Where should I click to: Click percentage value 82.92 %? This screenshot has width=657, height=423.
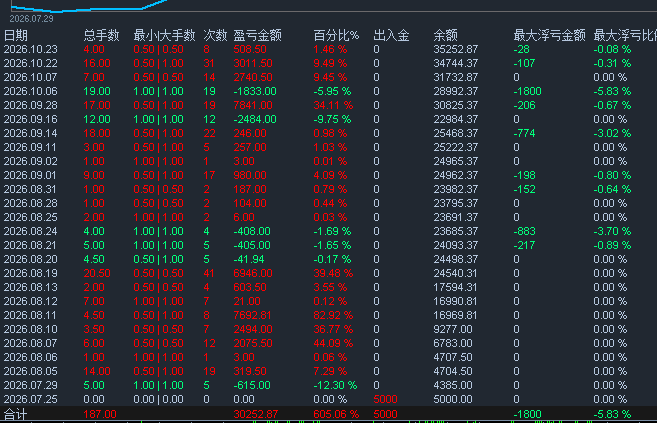click(x=333, y=315)
